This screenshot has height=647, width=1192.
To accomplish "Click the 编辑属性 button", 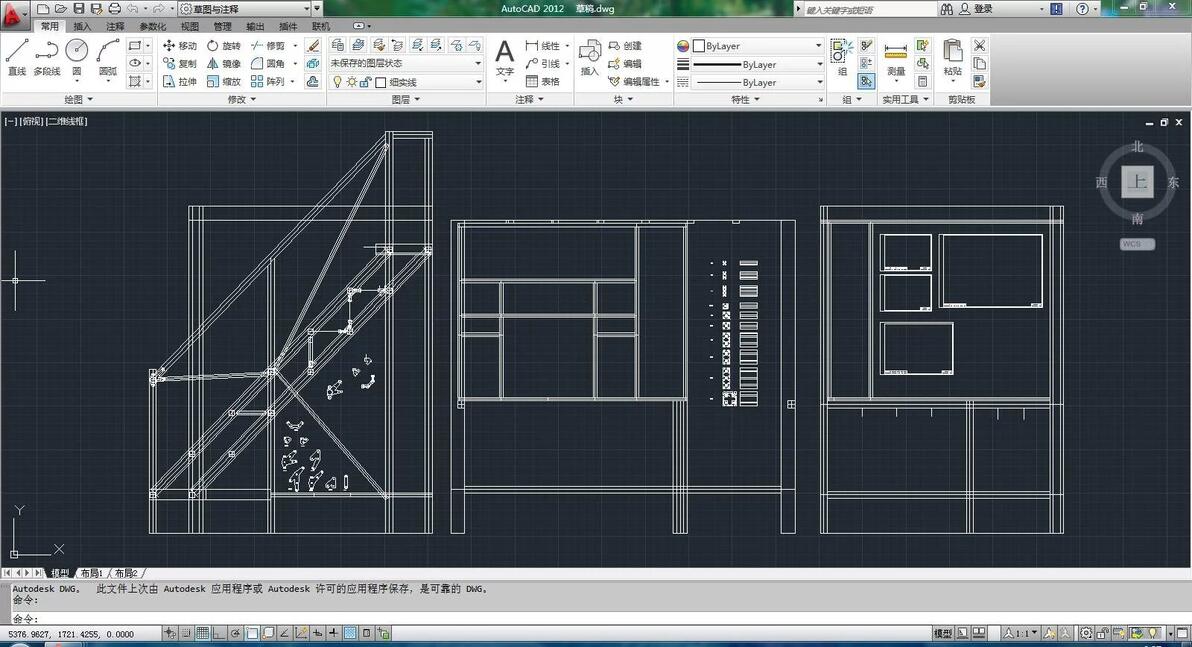I will (x=635, y=81).
